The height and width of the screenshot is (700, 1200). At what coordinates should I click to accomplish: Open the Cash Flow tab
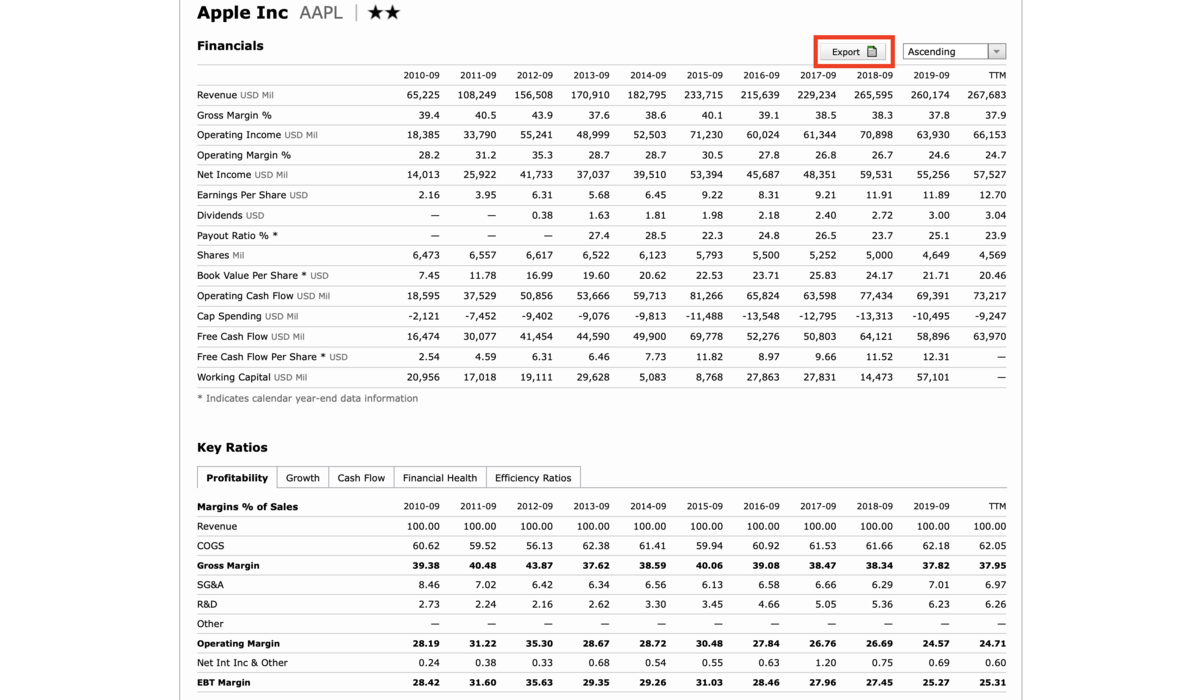(x=361, y=478)
